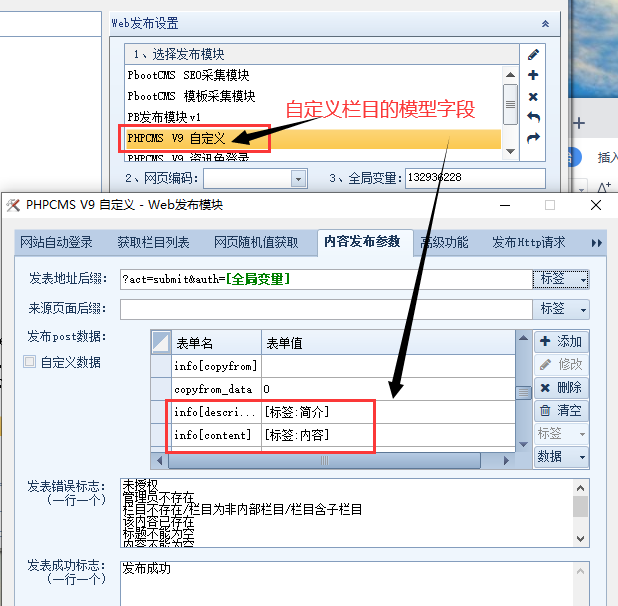Switch to 网页随机值获取 tab
Viewport: 618px width, 606px height.
coord(256,242)
